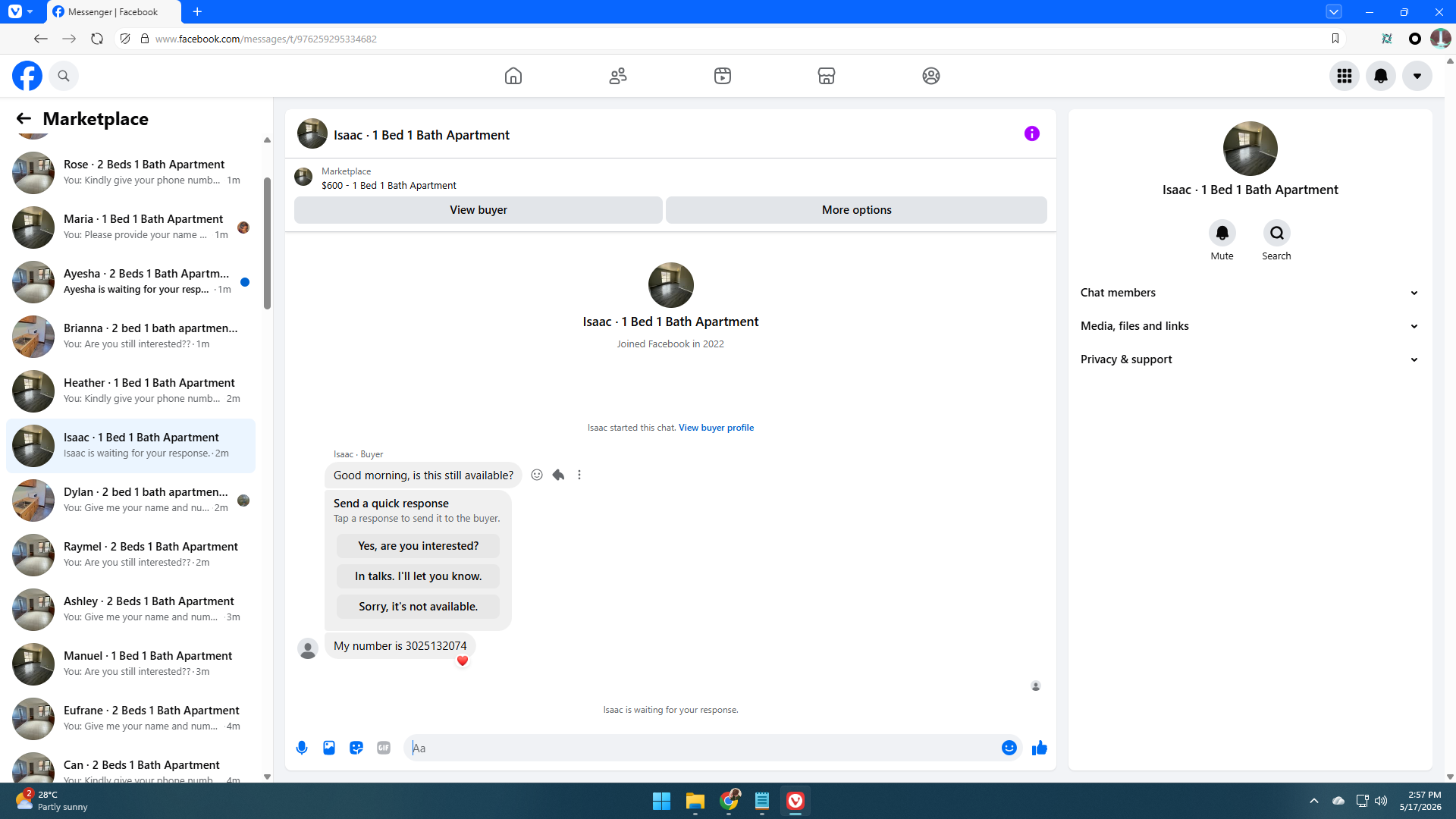The height and width of the screenshot is (819, 1456).
Task: Open Raymel 2 Beds 1 Bath chat
Action: coord(131,555)
